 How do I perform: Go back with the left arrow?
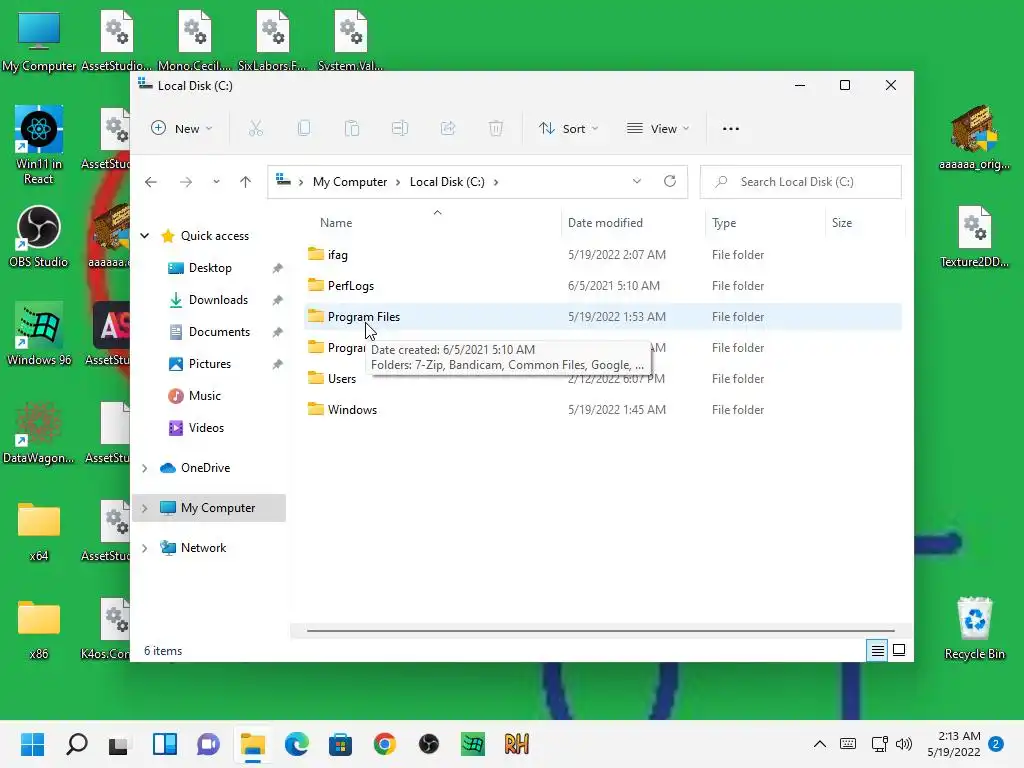coord(151,182)
